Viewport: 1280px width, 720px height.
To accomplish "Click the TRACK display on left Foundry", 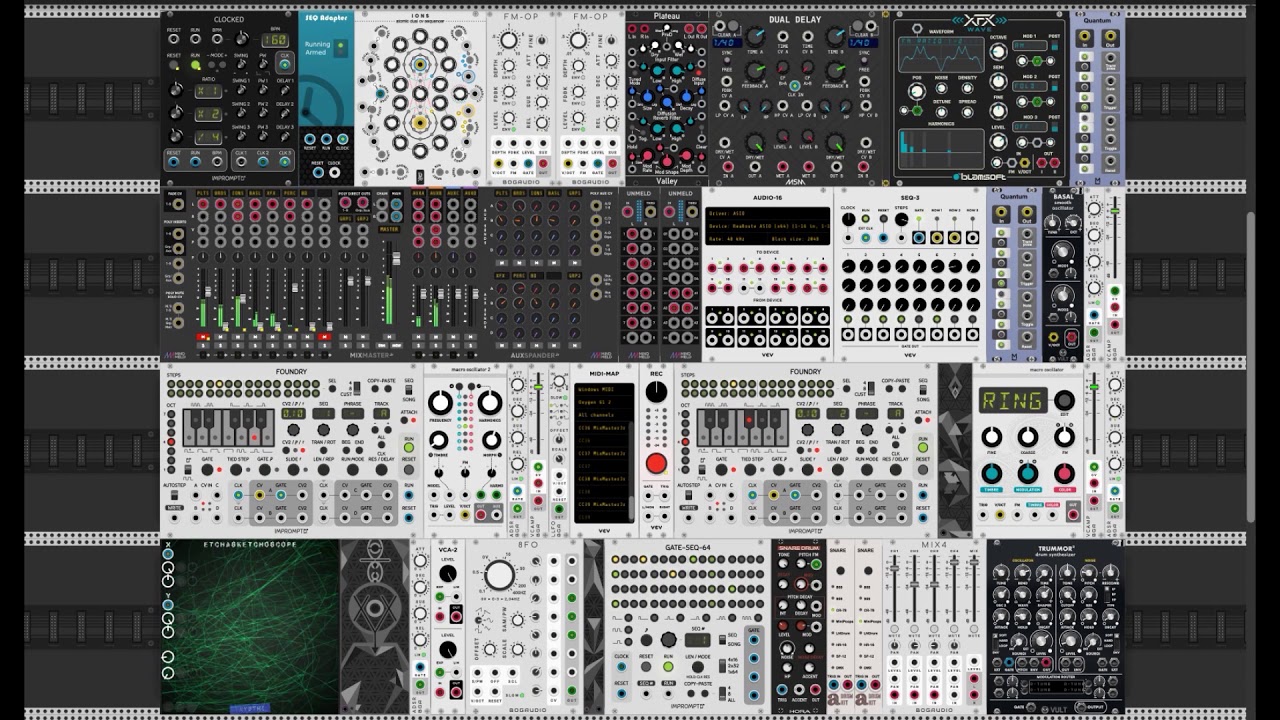I will tap(381, 414).
